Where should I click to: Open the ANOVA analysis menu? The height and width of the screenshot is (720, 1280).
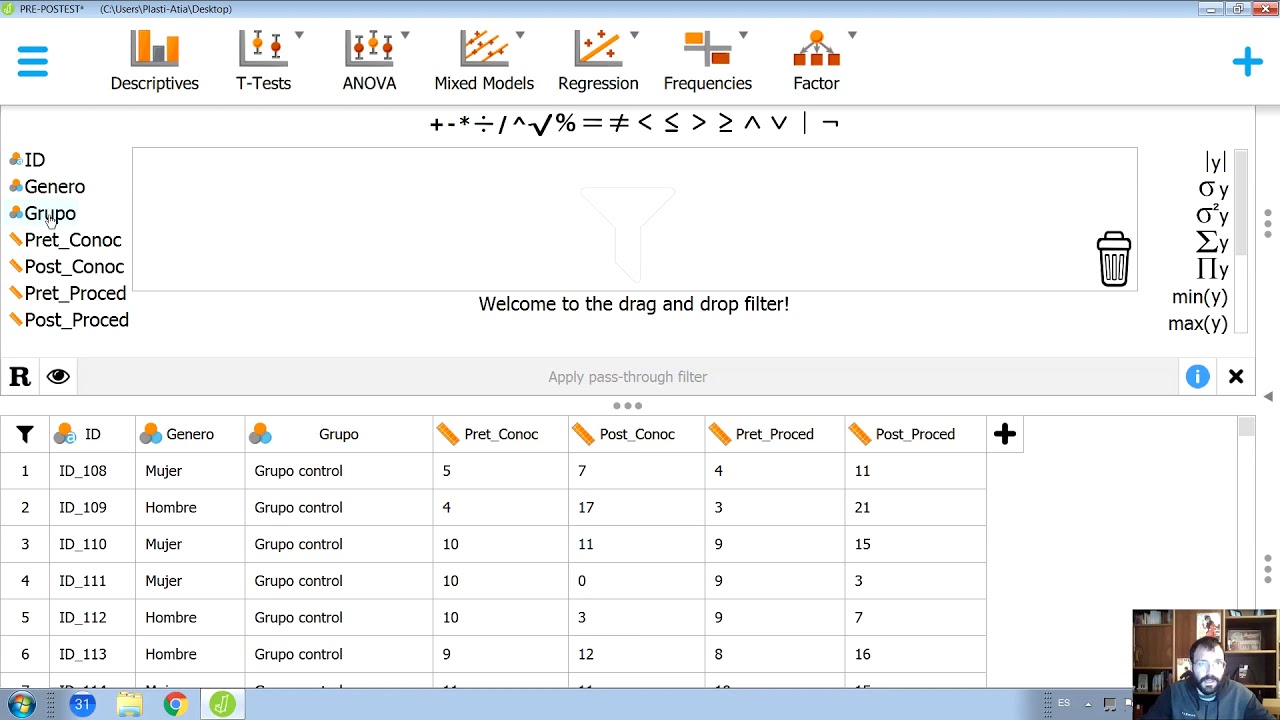coord(369,62)
